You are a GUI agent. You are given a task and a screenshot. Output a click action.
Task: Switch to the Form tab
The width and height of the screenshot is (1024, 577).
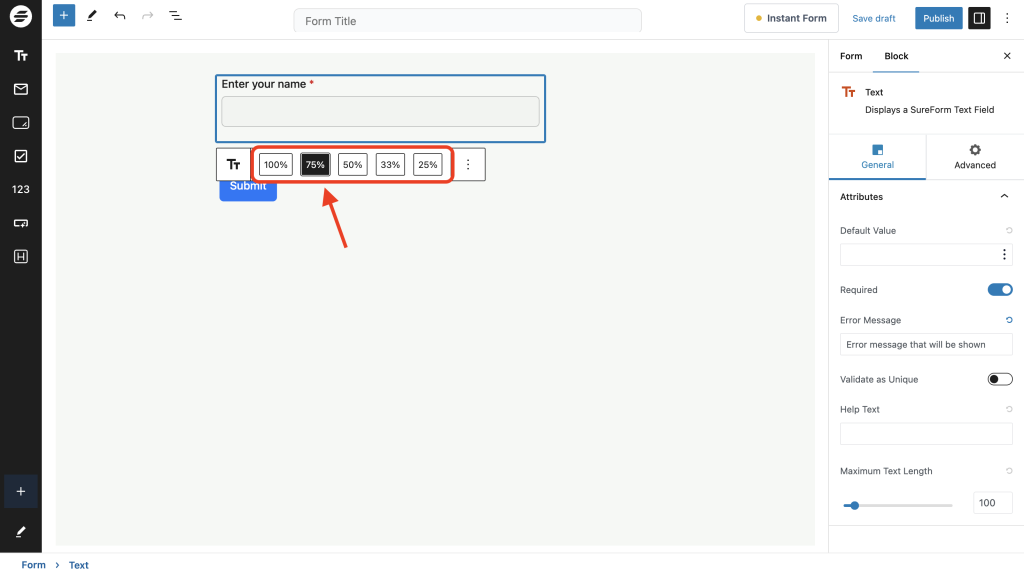(x=851, y=56)
